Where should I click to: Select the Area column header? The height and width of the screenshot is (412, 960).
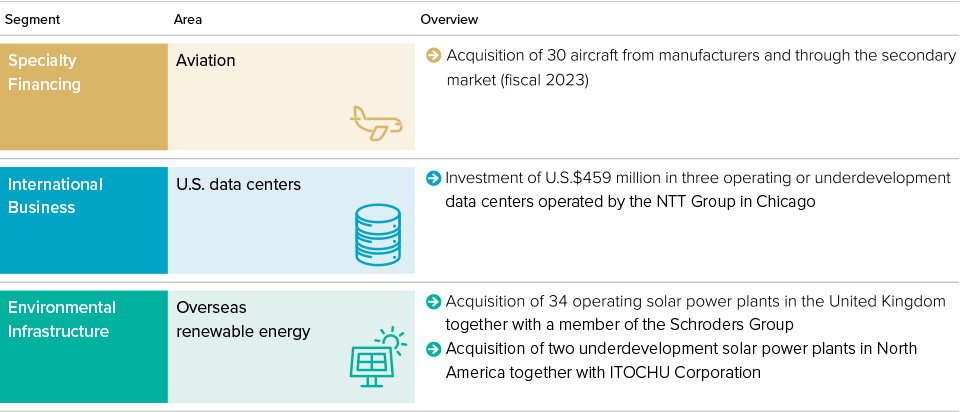tap(188, 20)
